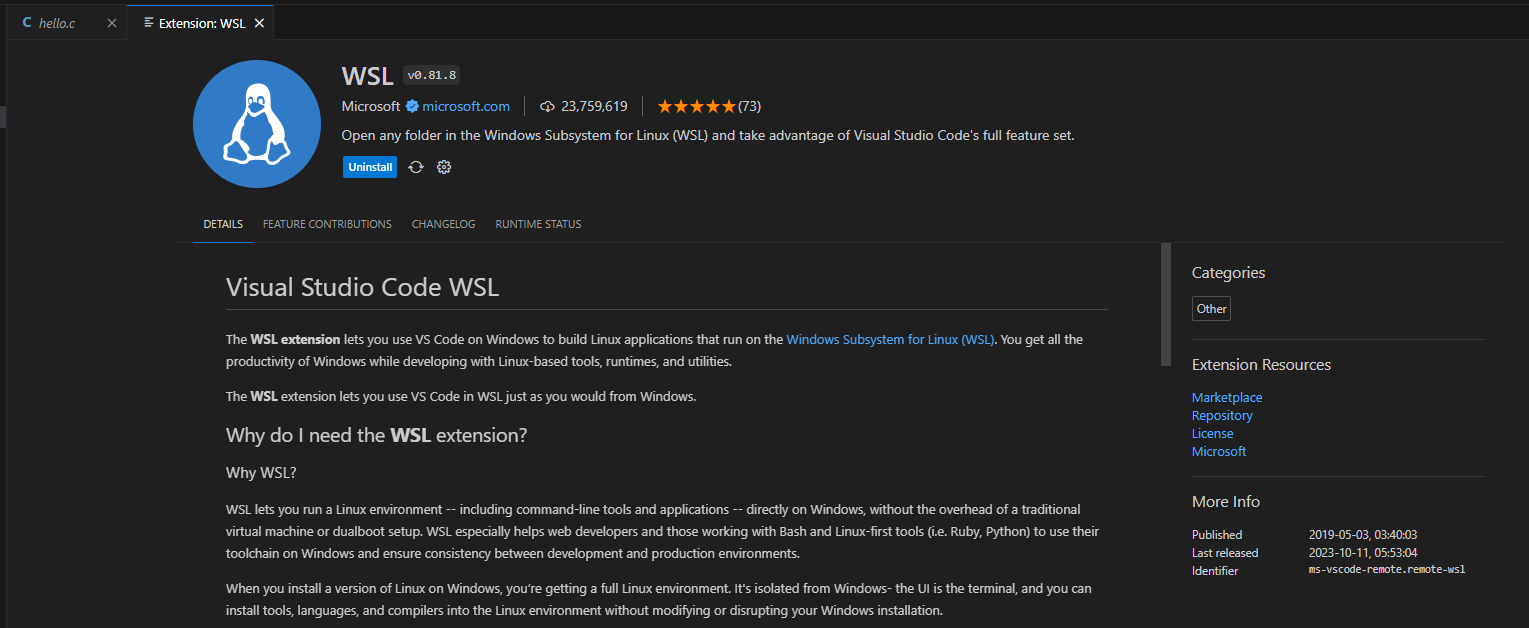
Task: Click the extension description starting 'Open any folder'
Action: [708, 135]
